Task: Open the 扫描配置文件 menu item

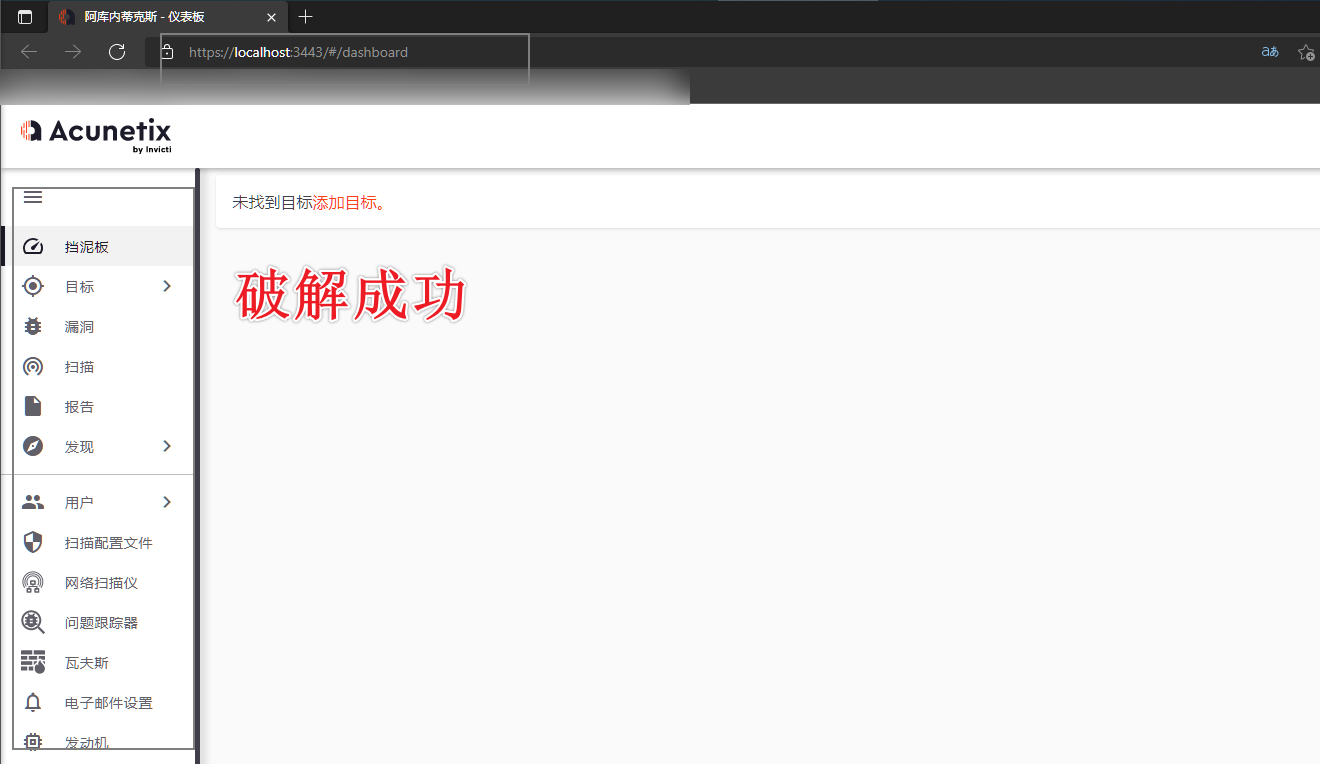Action: coord(99,543)
